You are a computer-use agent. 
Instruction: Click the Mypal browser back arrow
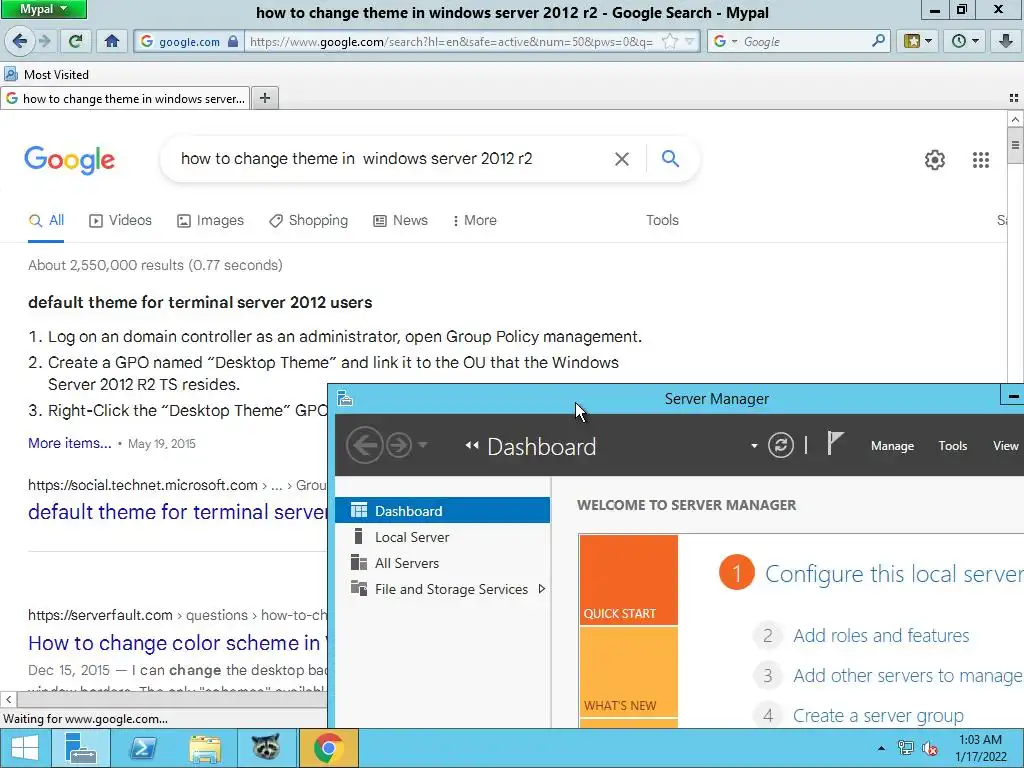[20, 41]
